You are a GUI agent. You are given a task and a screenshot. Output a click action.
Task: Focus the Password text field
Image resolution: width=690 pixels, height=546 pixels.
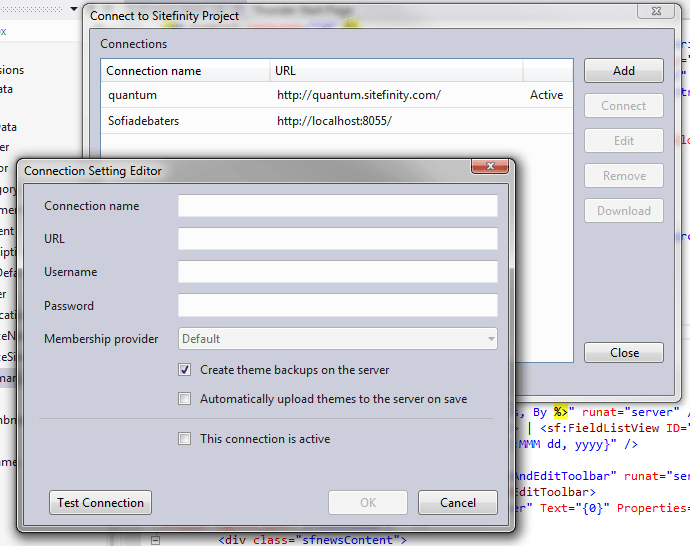(x=337, y=306)
